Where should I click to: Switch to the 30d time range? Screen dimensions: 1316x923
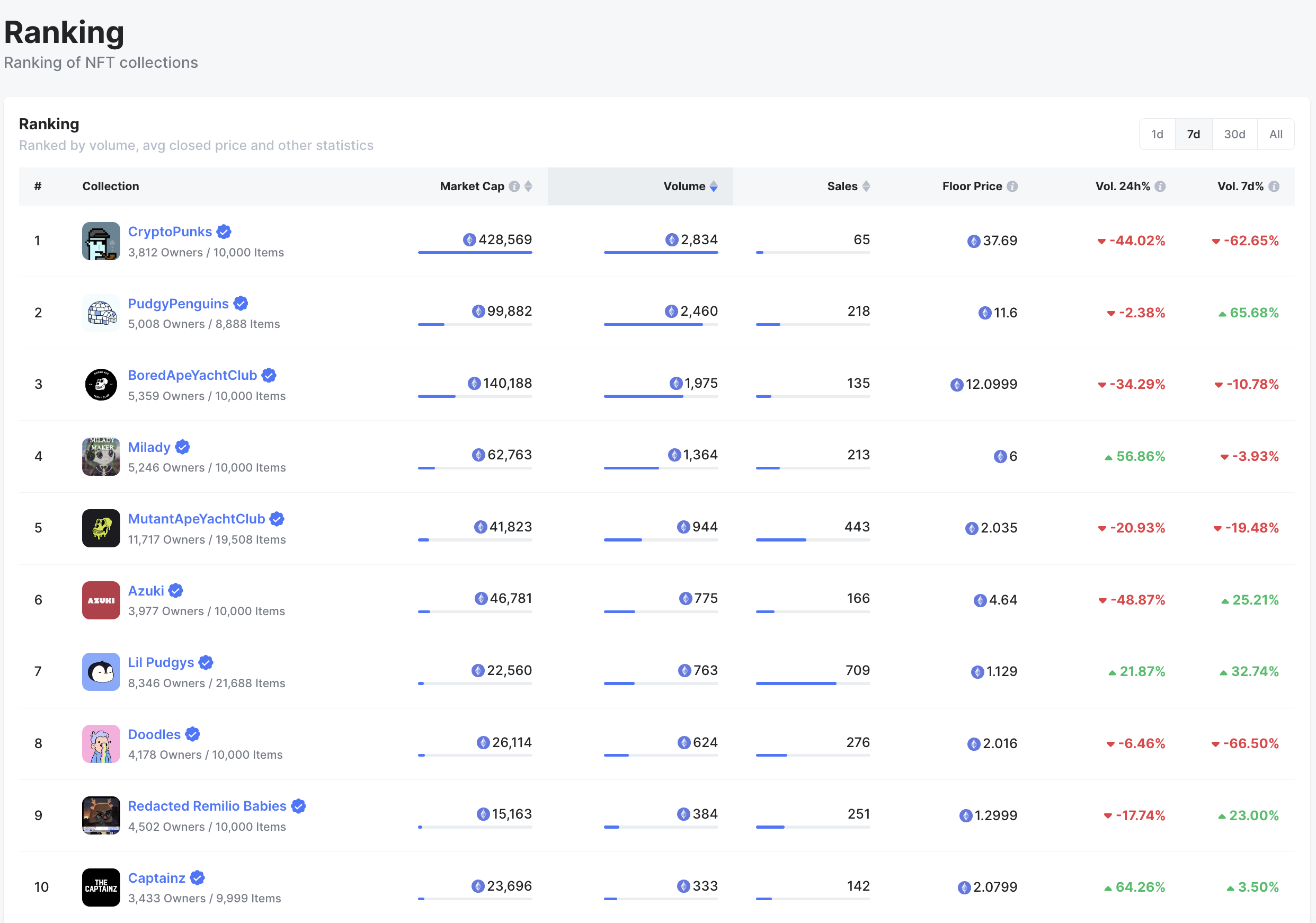tap(1234, 134)
